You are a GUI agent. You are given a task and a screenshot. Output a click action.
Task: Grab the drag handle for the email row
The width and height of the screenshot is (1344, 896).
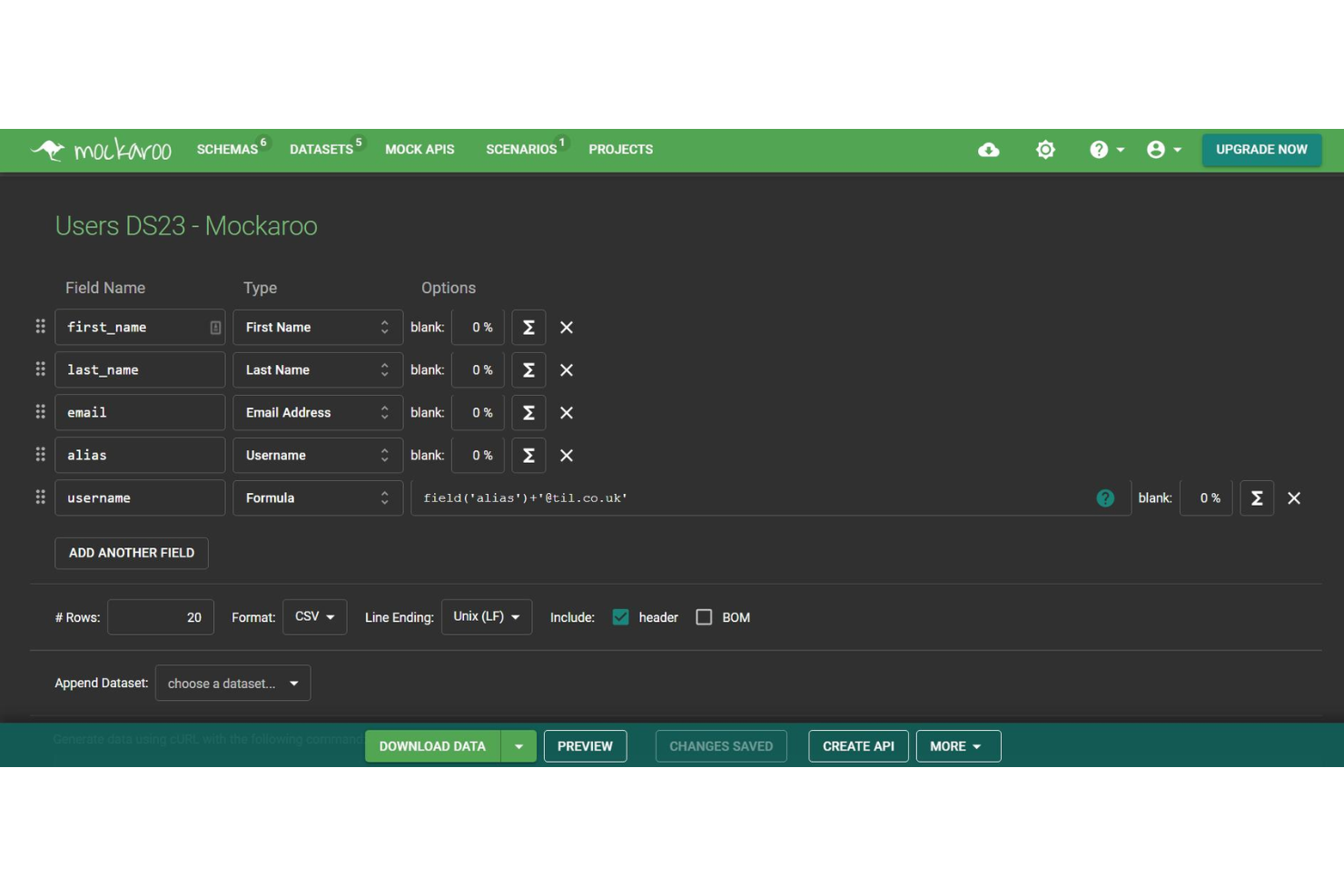[40, 412]
